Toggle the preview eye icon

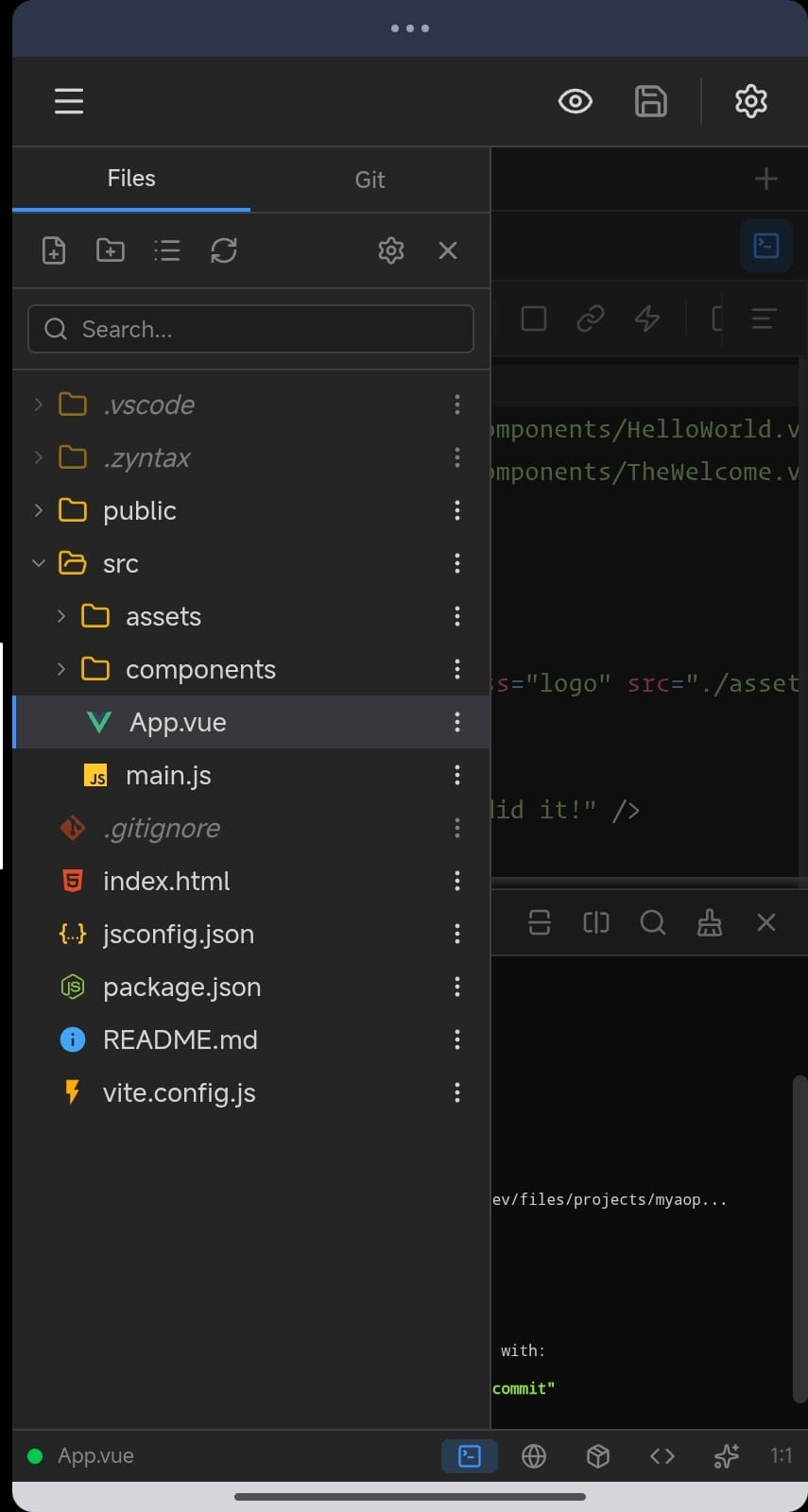point(575,101)
